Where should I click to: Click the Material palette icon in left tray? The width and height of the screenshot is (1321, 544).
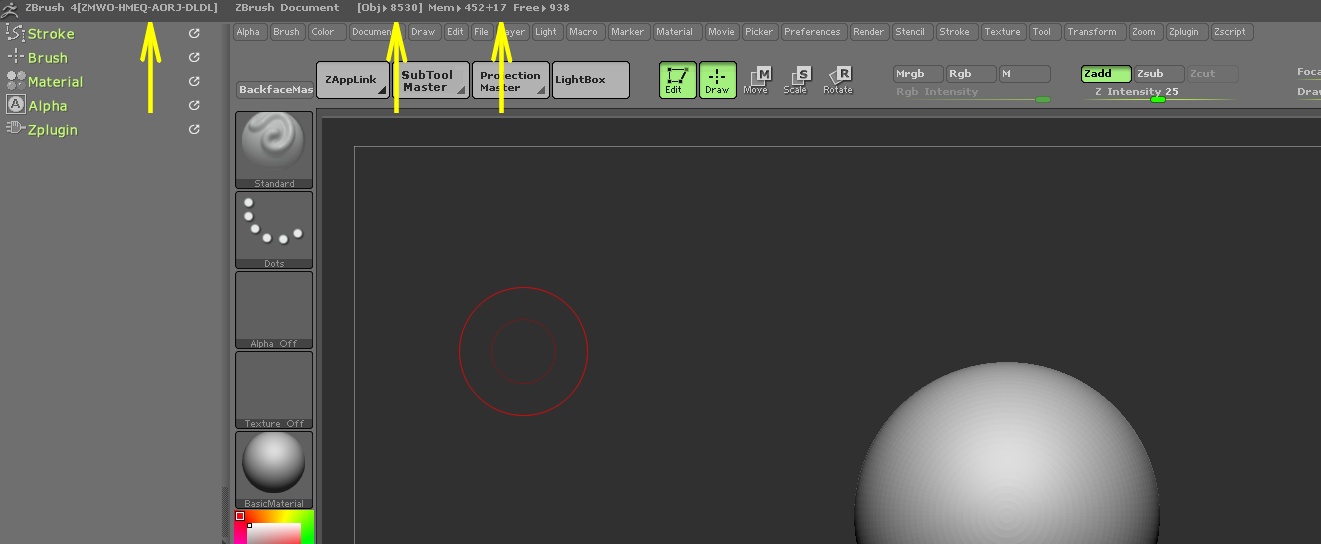pyautogui.click(x=15, y=81)
